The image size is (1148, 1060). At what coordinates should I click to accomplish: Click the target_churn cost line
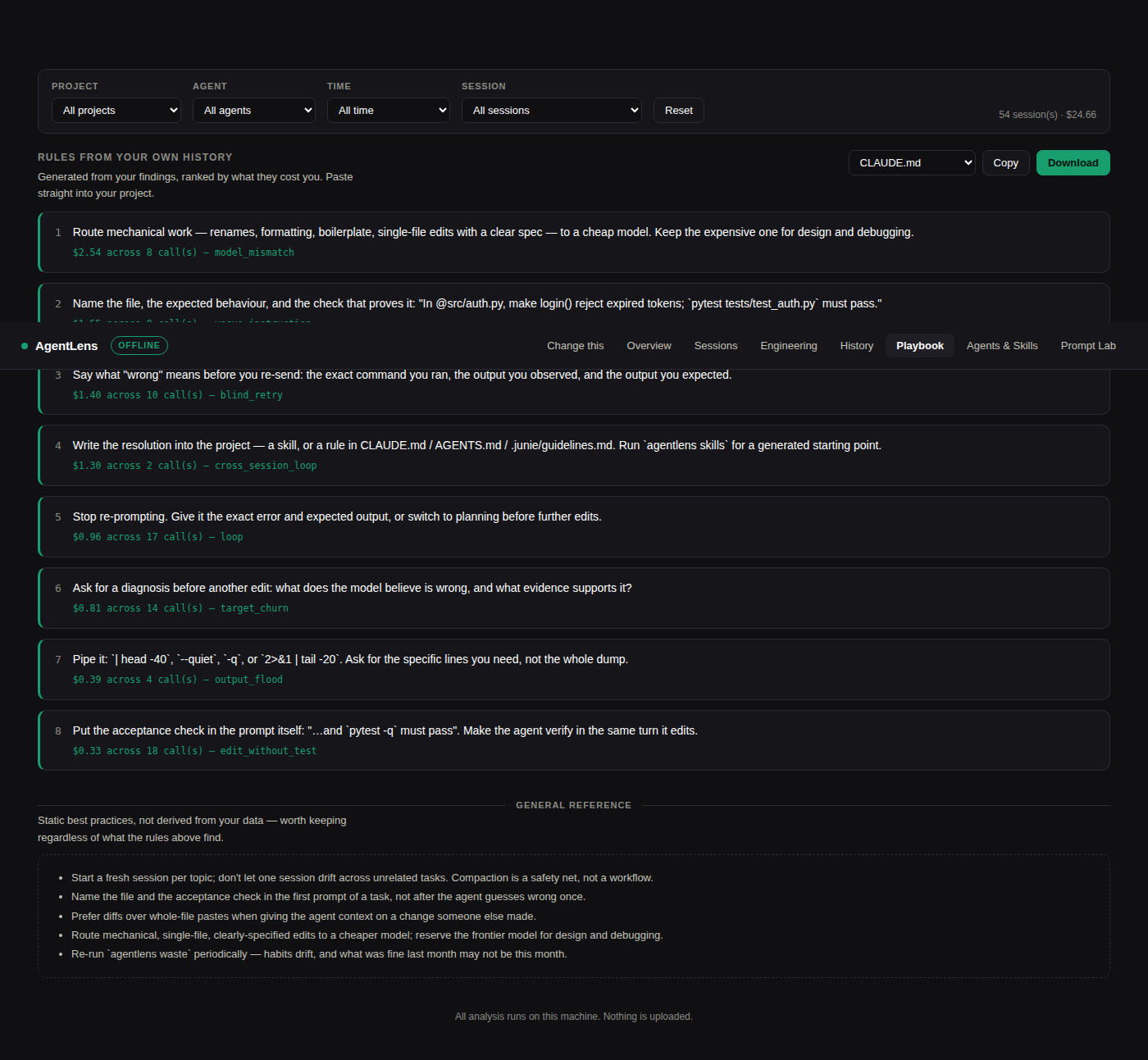[180, 608]
